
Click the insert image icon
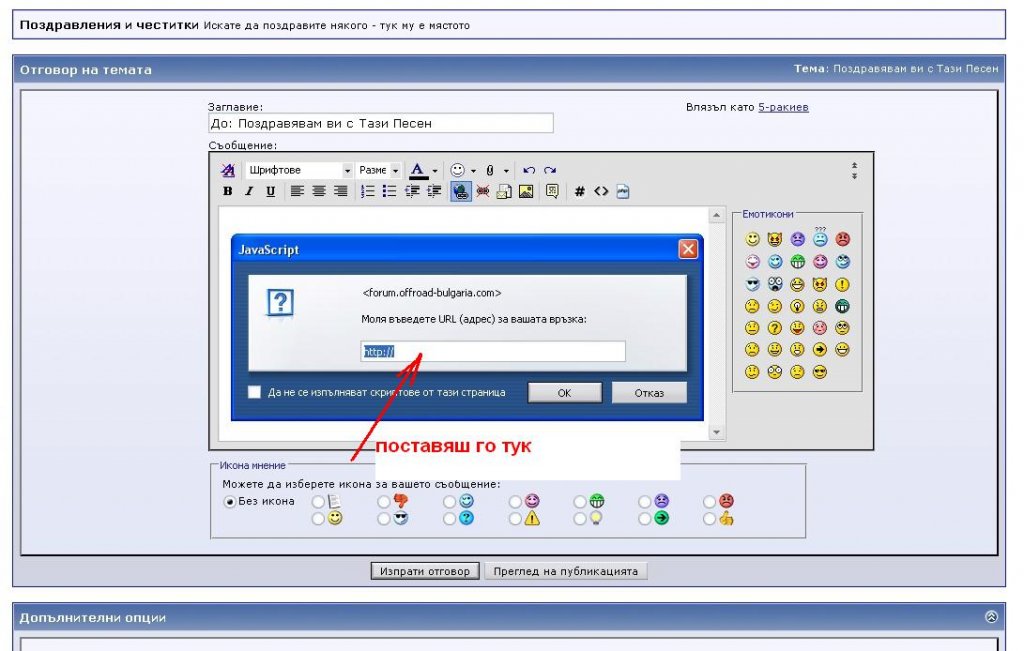[526, 191]
